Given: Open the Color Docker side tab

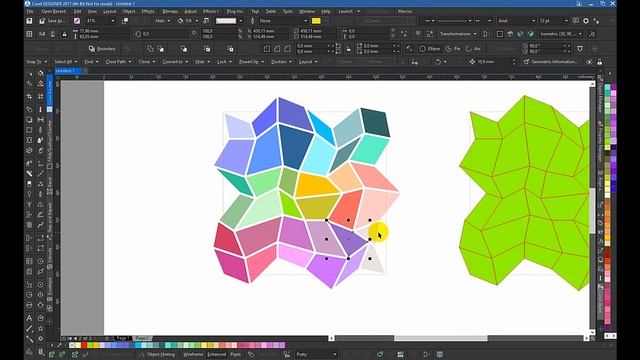Looking at the screenshot, I should pos(49,93).
